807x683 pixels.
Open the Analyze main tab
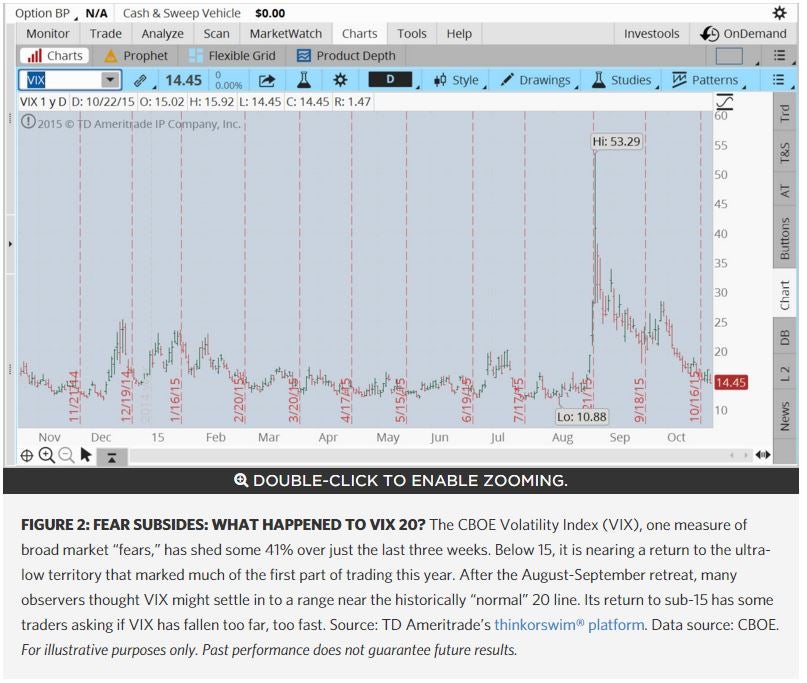tap(163, 34)
